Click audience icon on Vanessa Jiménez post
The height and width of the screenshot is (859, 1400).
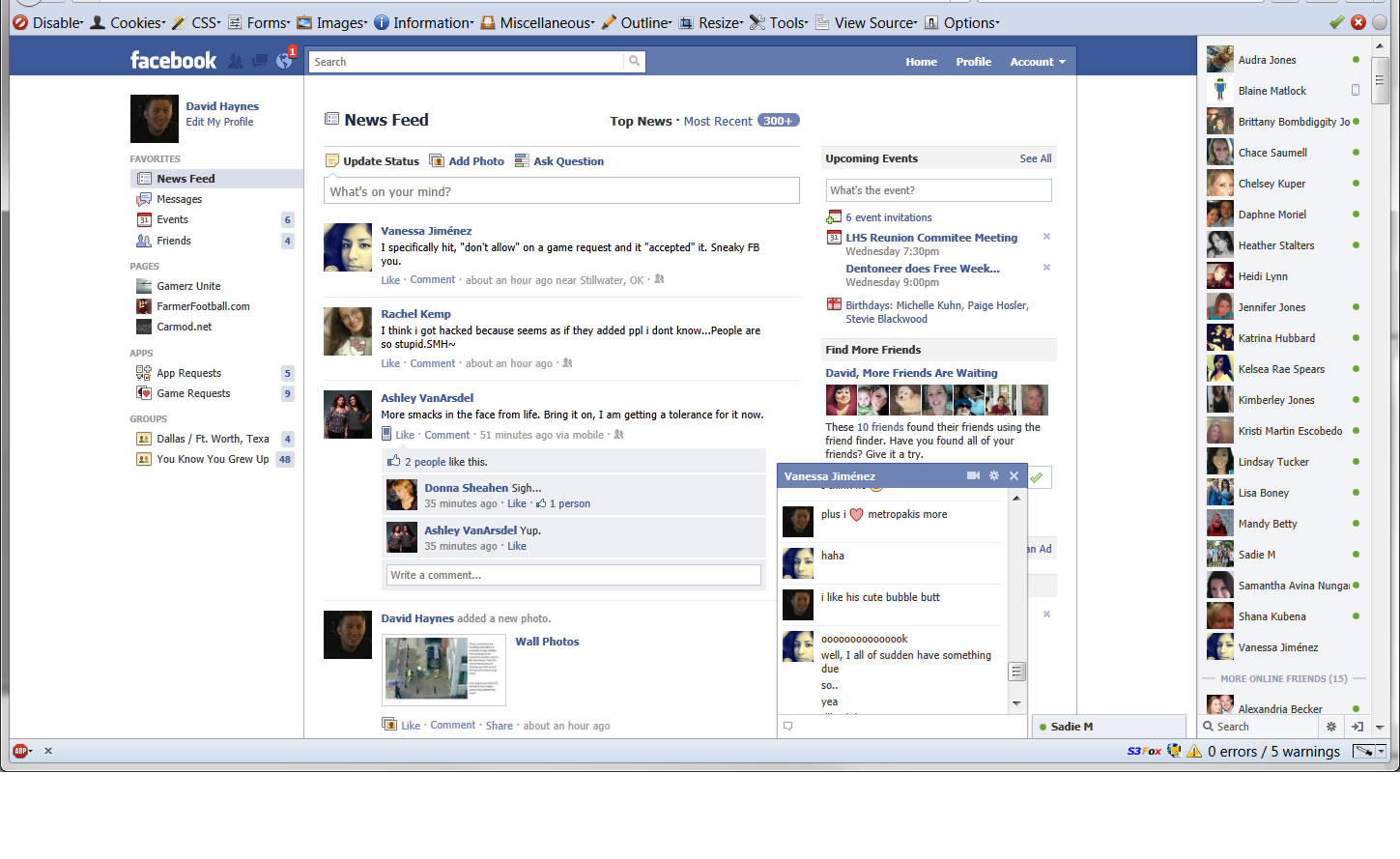point(659,279)
